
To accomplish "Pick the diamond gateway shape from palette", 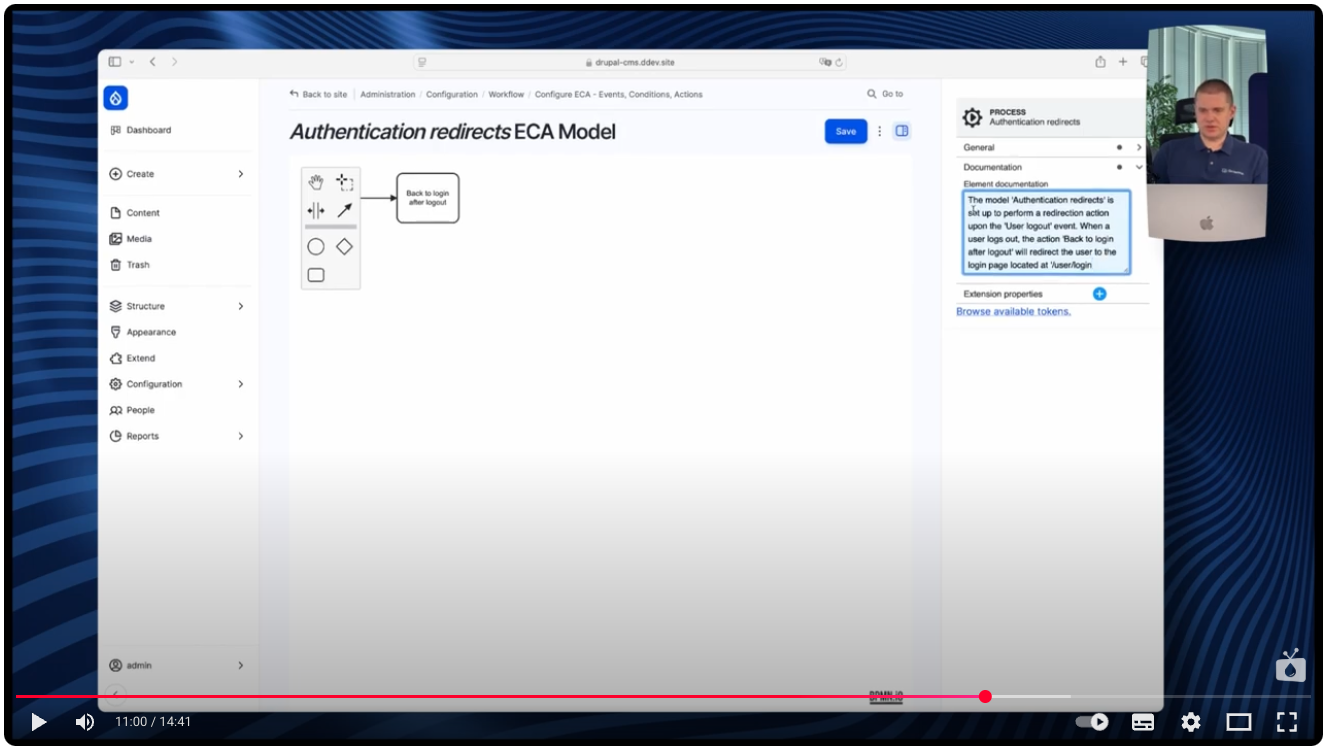I will (x=344, y=246).
